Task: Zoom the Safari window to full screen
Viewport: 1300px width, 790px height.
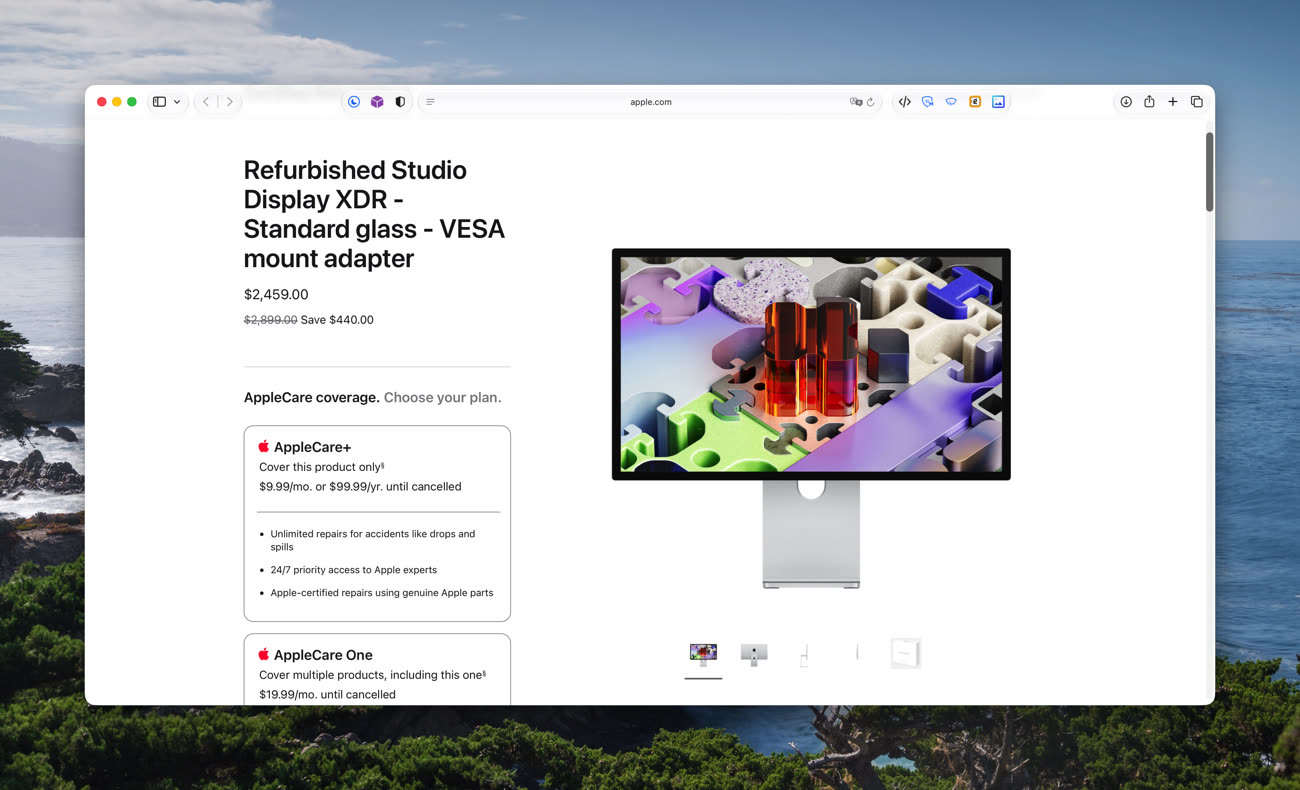Action: tap(132, 102)
